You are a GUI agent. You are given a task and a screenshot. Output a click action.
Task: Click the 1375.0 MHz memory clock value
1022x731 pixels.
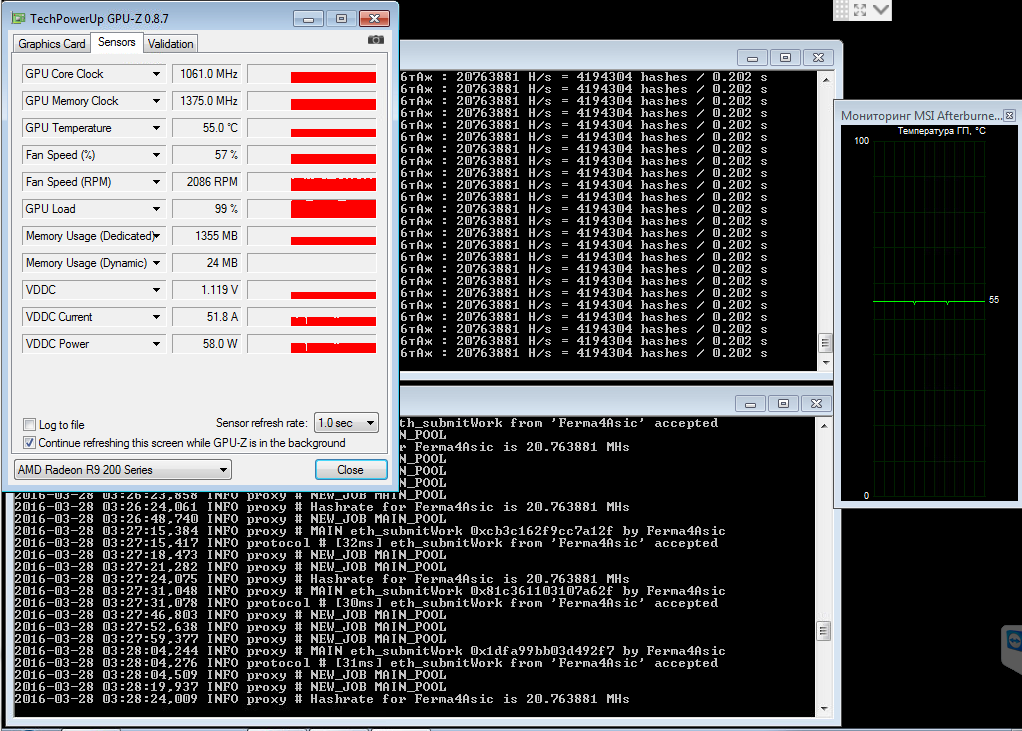(209, 101)
